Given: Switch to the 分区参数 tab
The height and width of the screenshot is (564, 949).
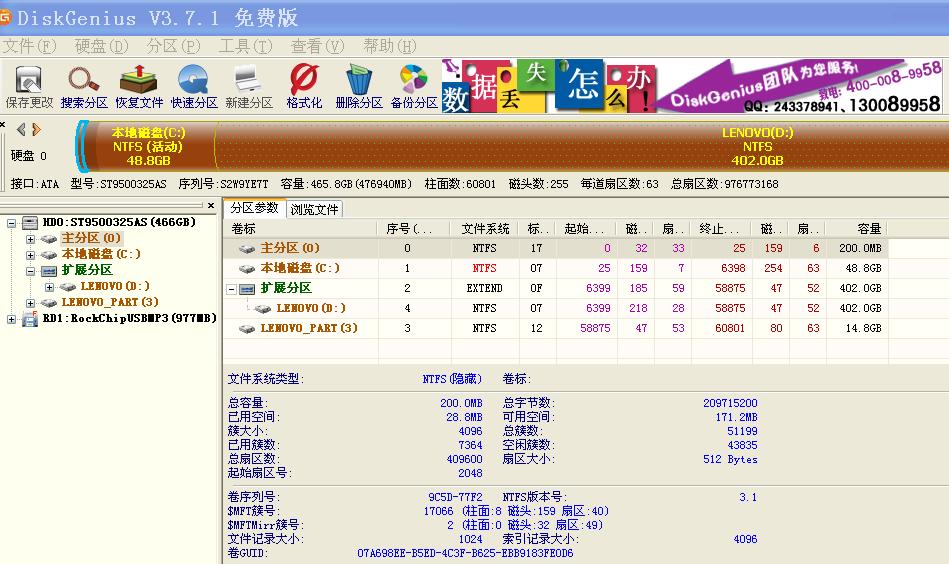Looking at the screenshot, I should (254, 208).
